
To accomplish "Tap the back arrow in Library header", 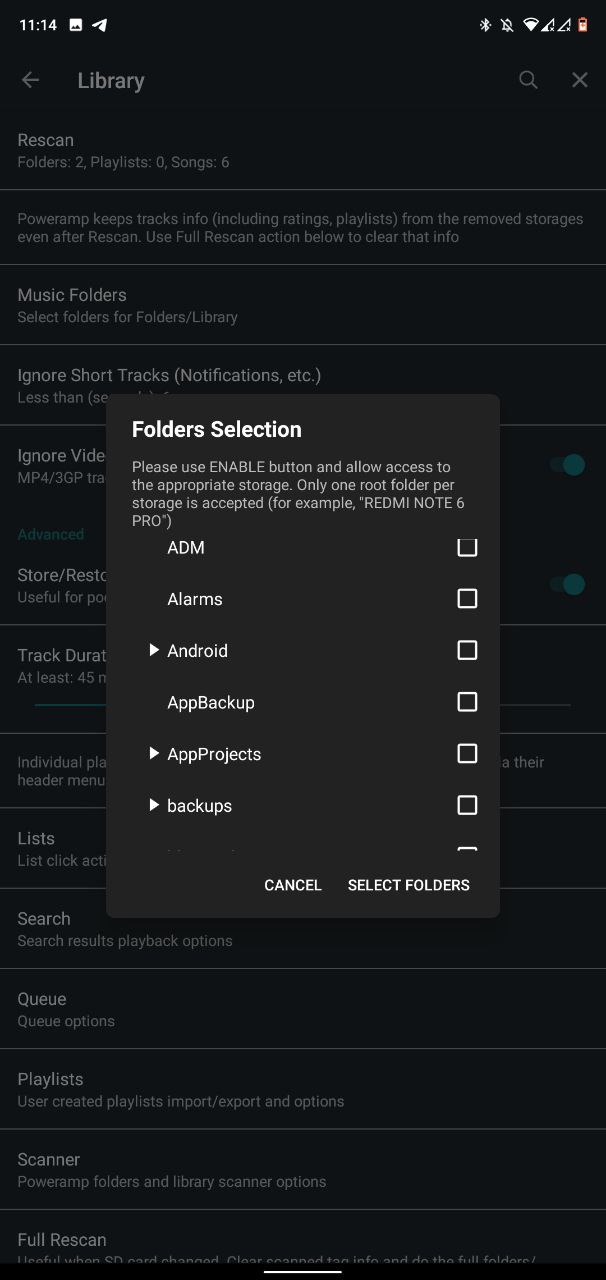I will (31, 80).
